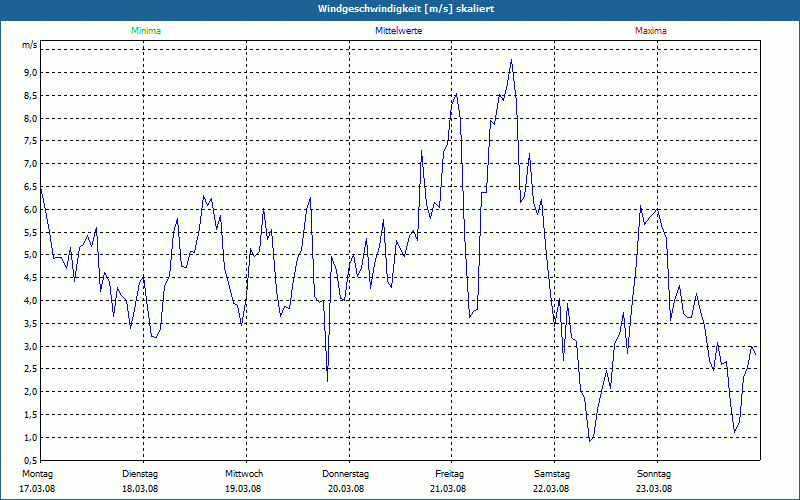800x500 pixels.
Task: Click the Samstag day label
Action: [x=552, y=474]
